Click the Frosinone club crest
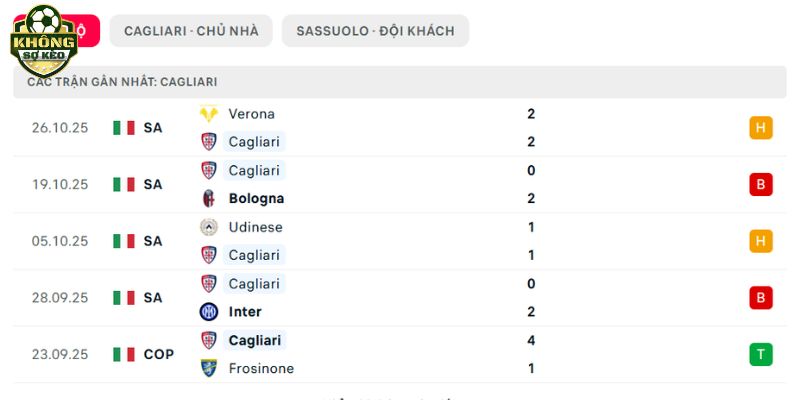Screen dimensions: 800x400 209,368
